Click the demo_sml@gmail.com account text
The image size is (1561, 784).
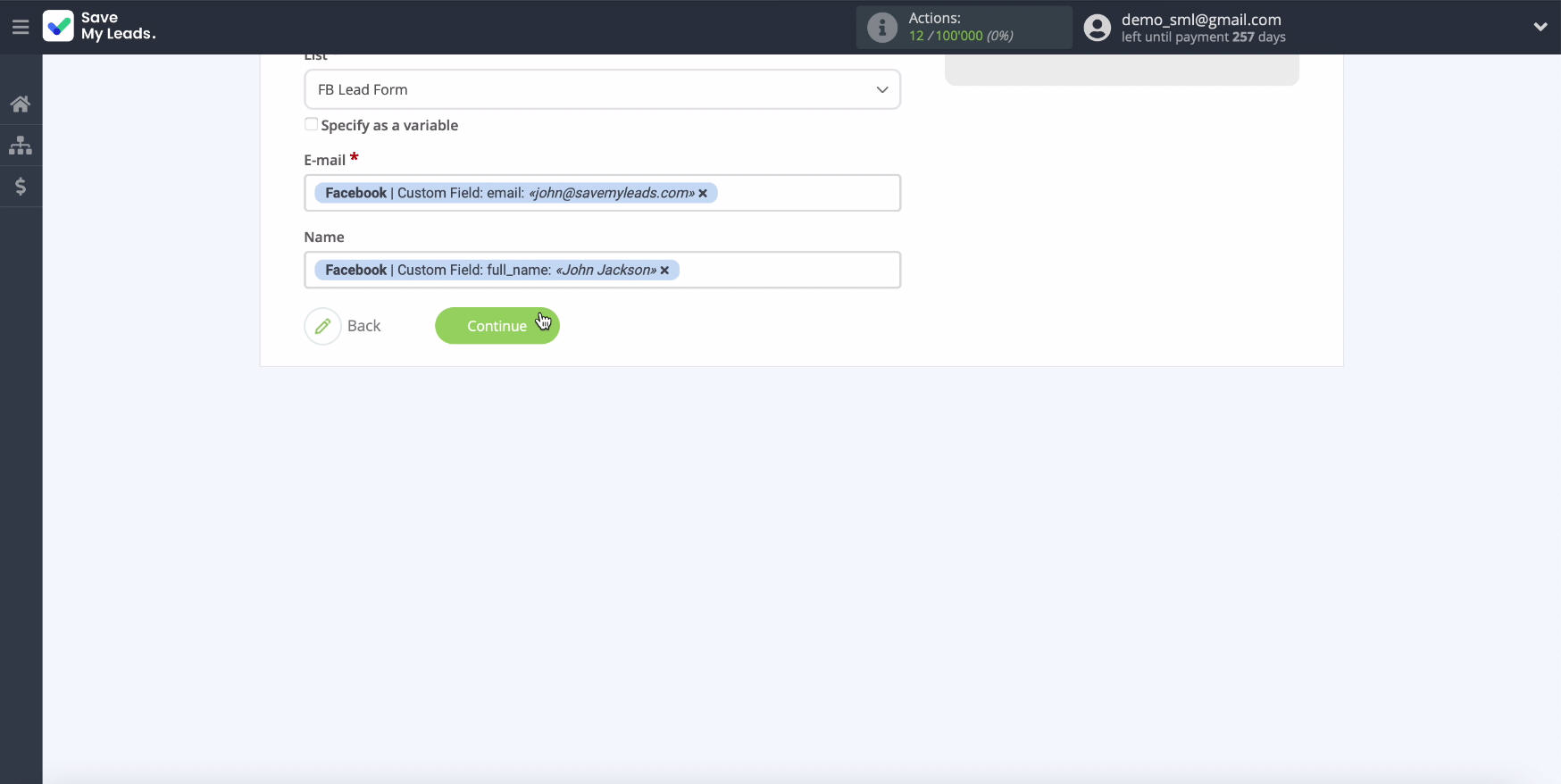(1201, 20)
